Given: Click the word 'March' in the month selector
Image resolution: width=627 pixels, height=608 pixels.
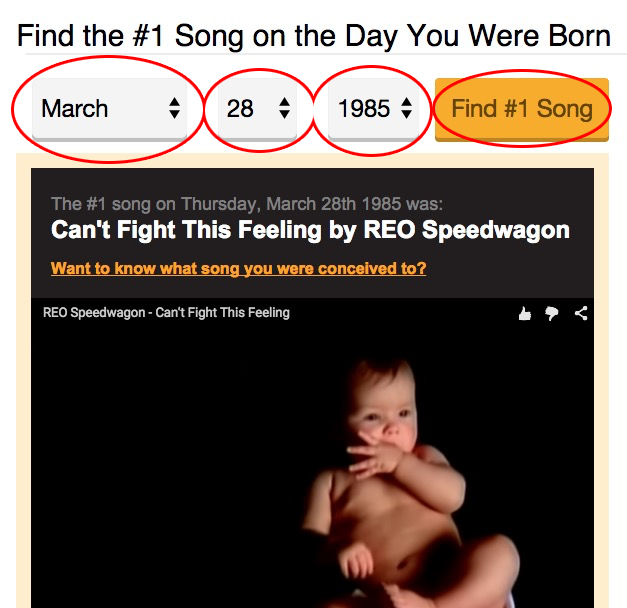Looking at the screenshot, I should coord(75,108).
